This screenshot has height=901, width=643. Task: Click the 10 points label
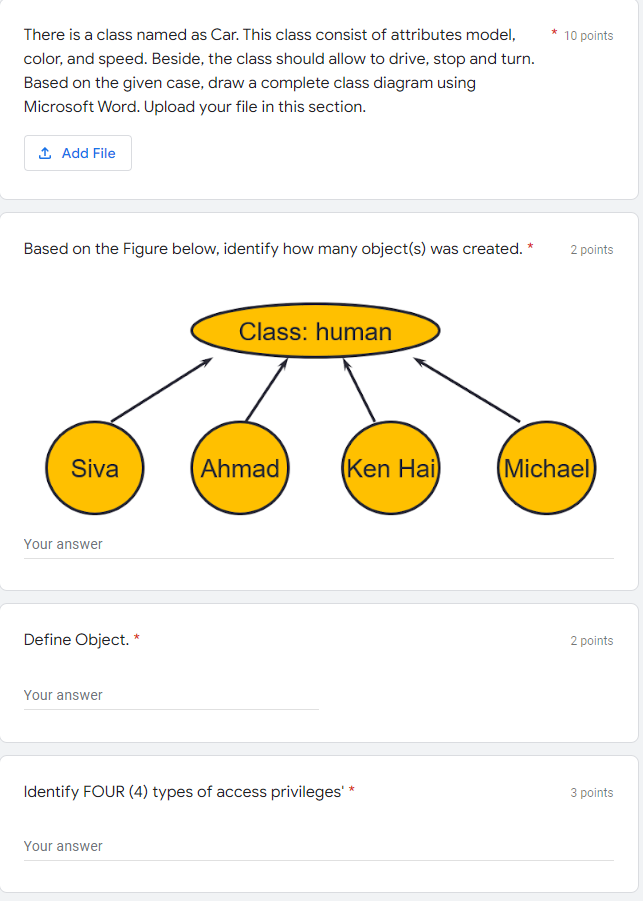point(590,31)
